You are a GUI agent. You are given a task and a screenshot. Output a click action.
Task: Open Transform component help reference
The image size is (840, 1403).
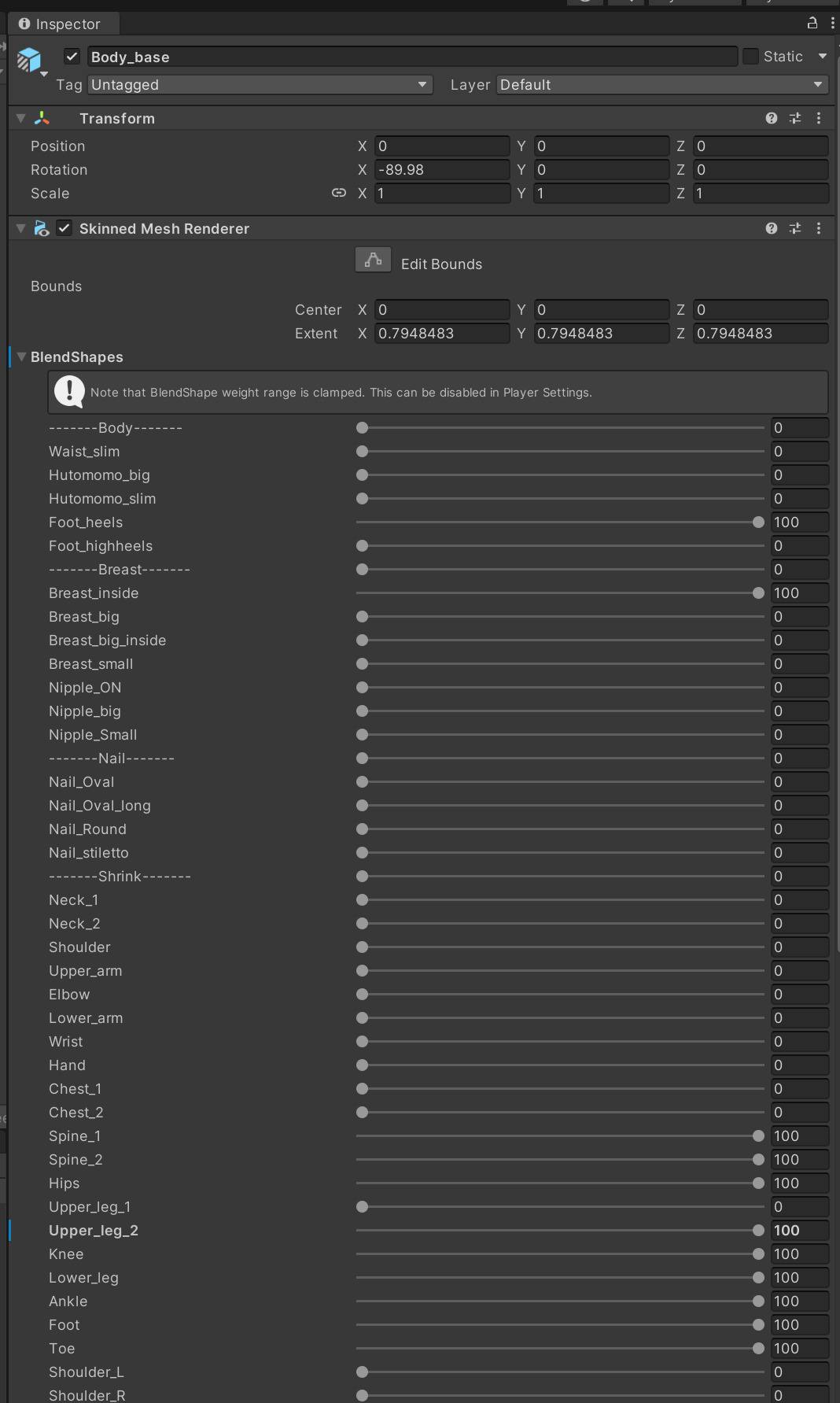tap(771, 118)
